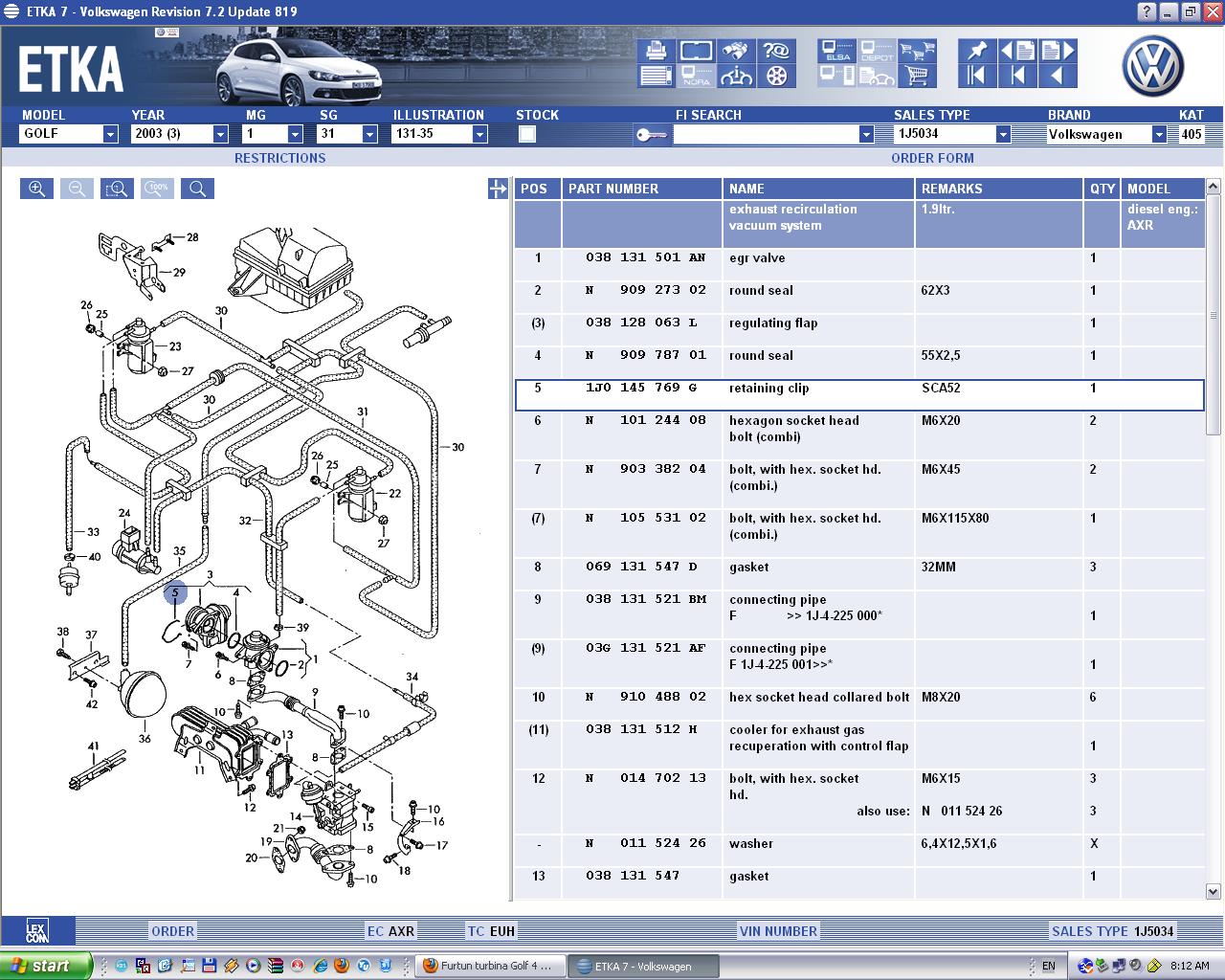Click the plain left triangle back icon
The height and width of the screenshot is (980, 1225).
(1058, 76)
